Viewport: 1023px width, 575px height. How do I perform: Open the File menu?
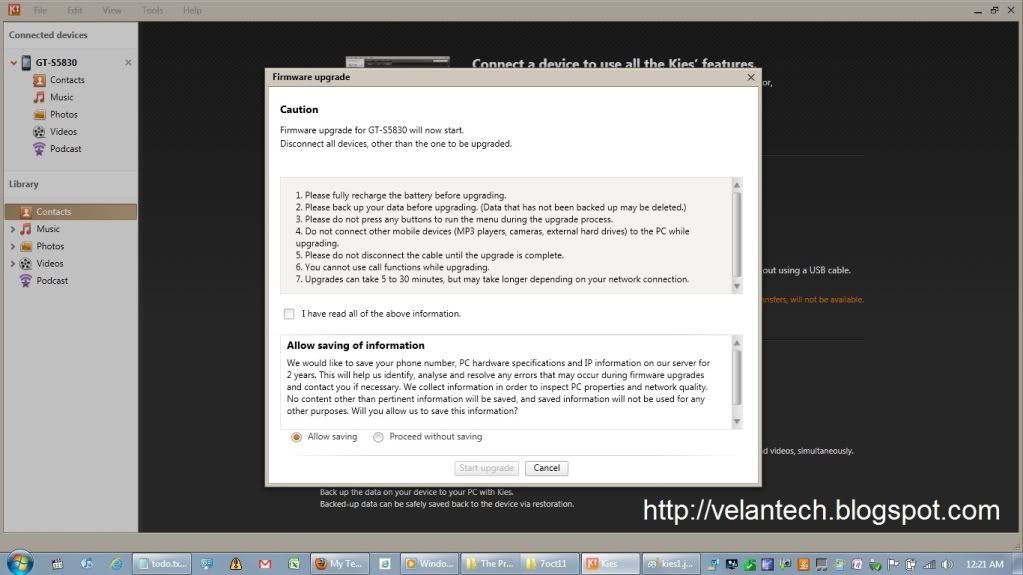tap(40, 10)
